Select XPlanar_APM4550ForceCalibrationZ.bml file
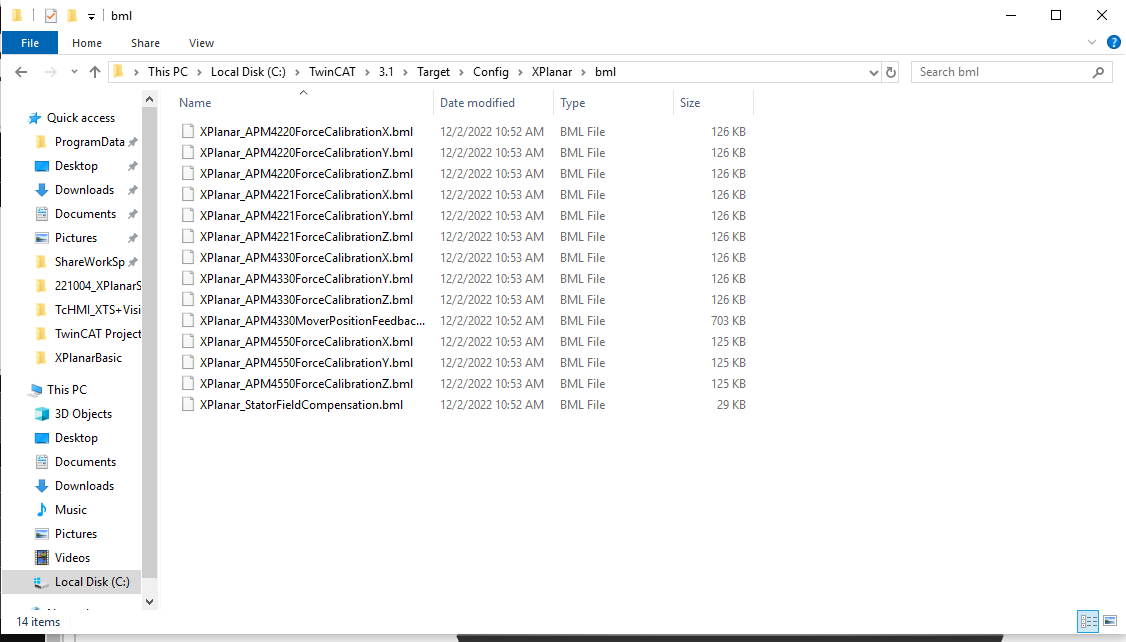Image resolution: width=1126 pixels, height=642 pixels. pyautogui.click(x=306, y=383)
